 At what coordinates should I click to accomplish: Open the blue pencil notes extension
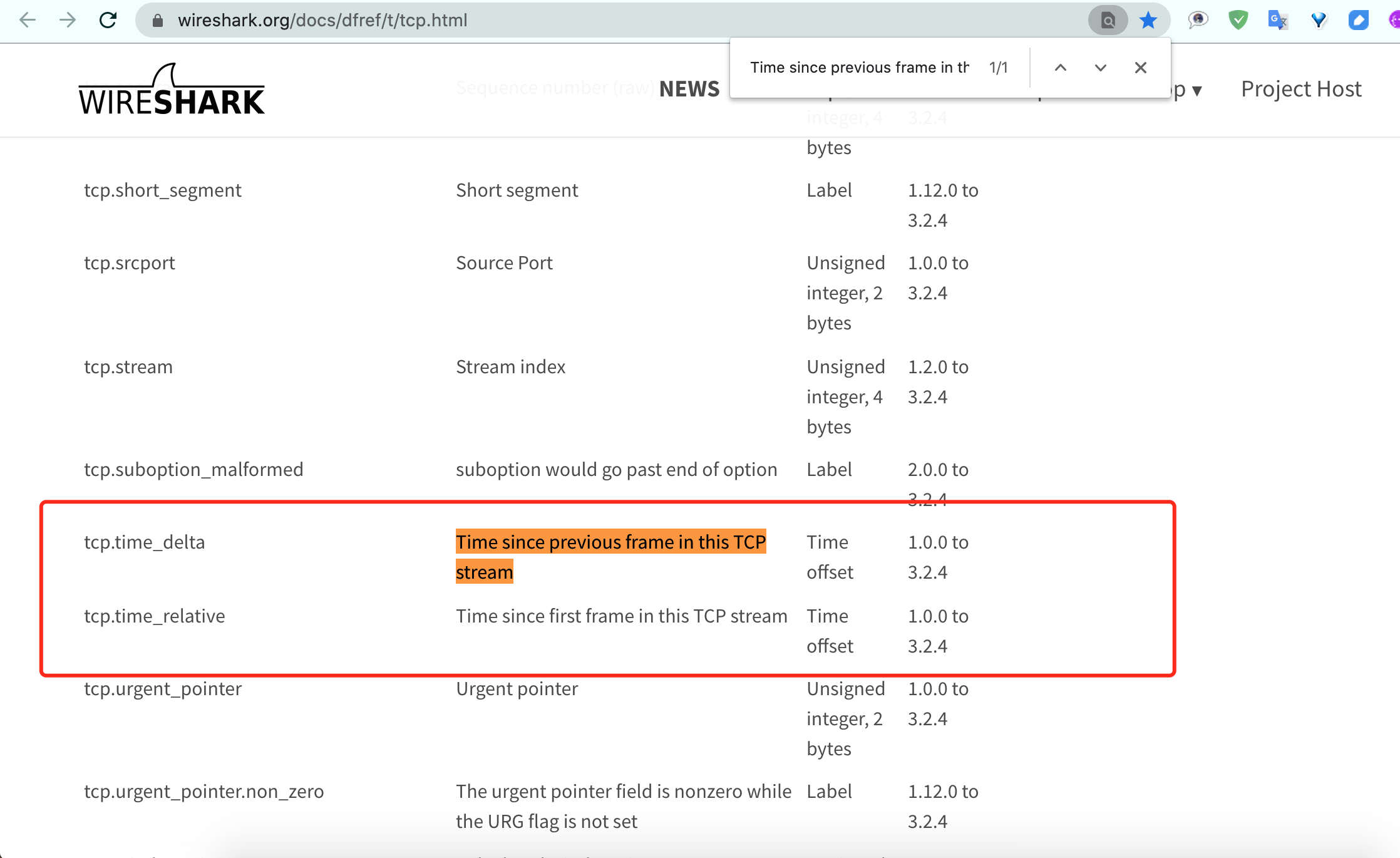[1359, 20]
